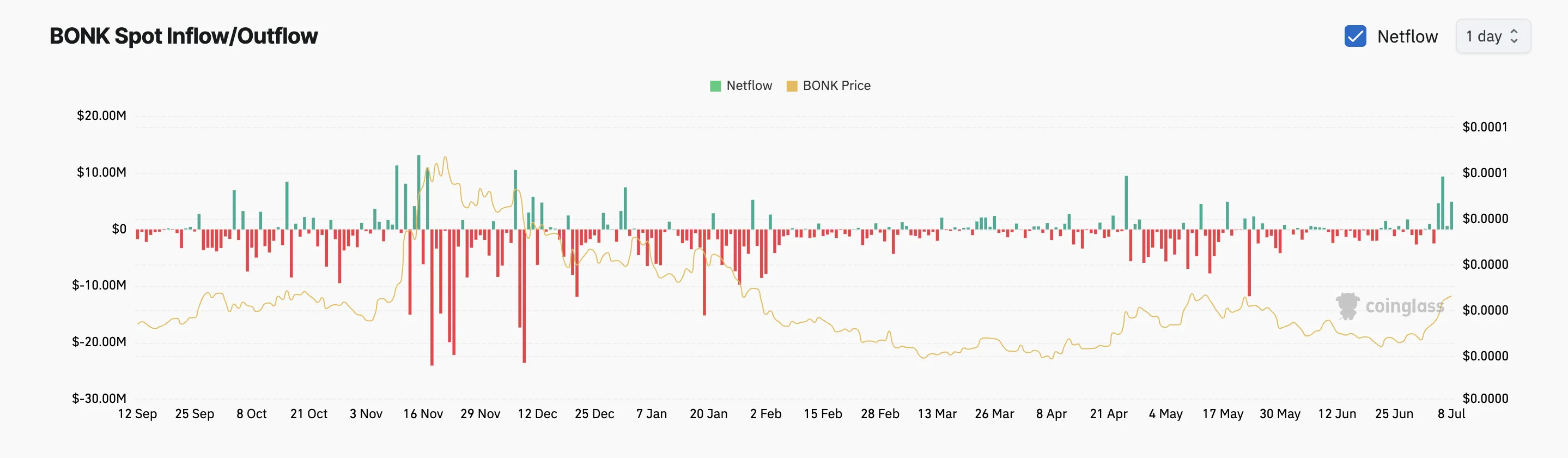
Task: Click the coinglass watermark text
Action: click(1404, 306)
